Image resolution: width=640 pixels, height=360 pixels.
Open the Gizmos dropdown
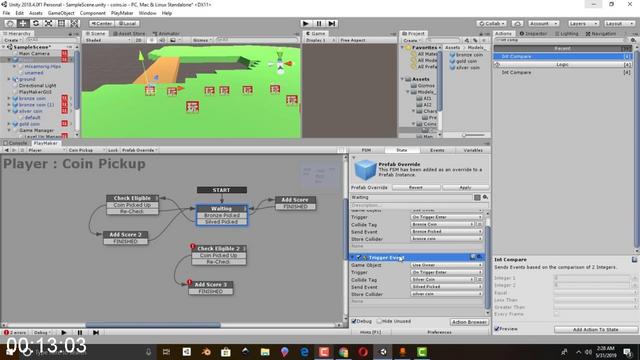[x=202, y=40]
